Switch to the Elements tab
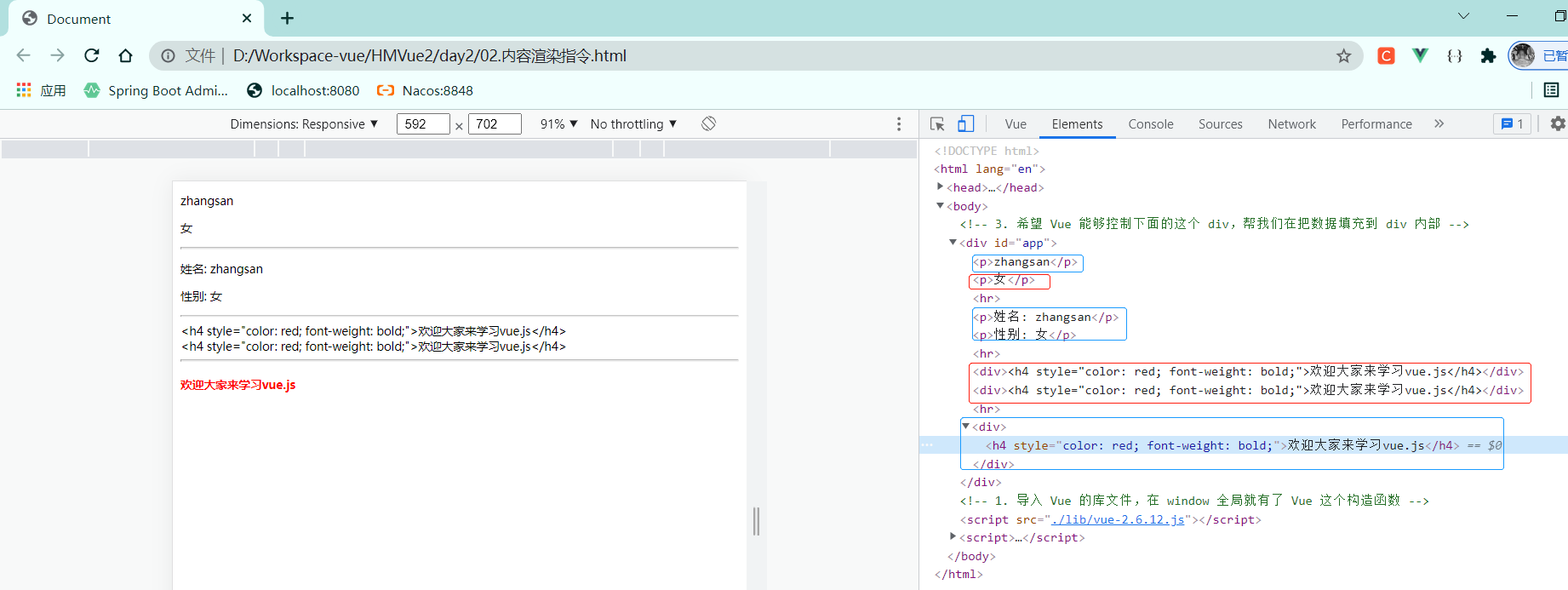 tap(1077, 124)
